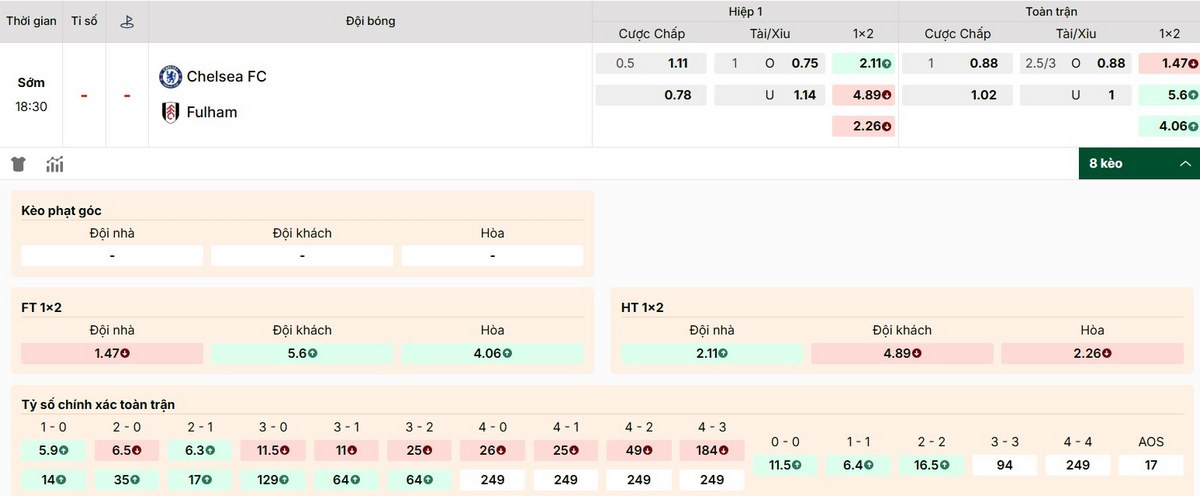Pick correct score 4-3 odds 184
This screenshot has width=1200, height=496.
[x=711, y=450]
